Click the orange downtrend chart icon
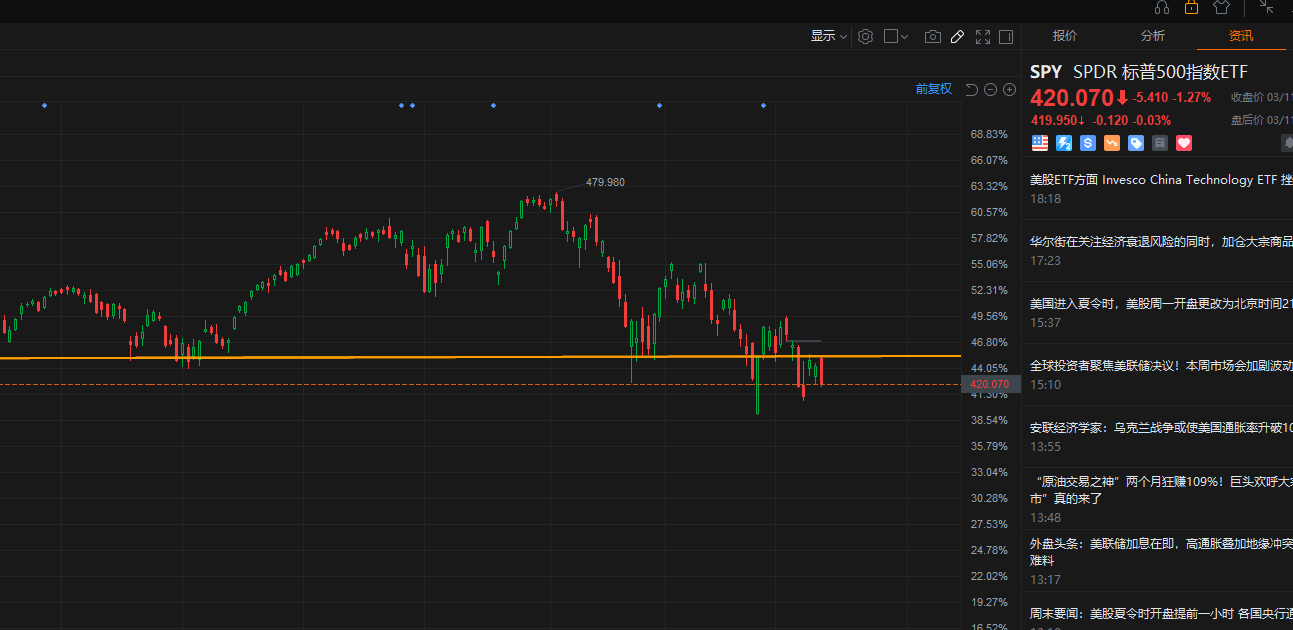This screenshot has height=630, width=1293. (1112, 143)
